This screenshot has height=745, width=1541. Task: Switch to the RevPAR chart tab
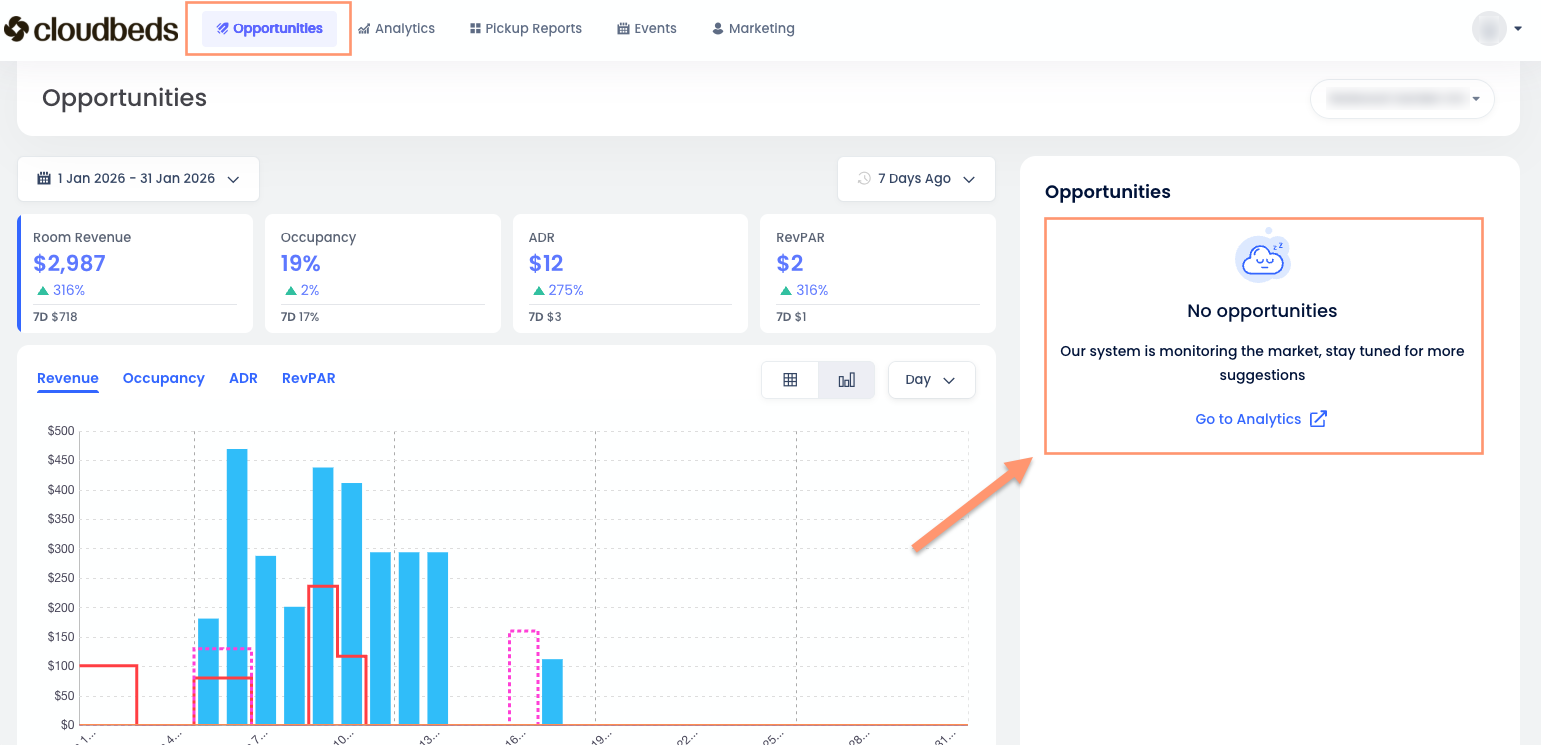click(308, 378)
